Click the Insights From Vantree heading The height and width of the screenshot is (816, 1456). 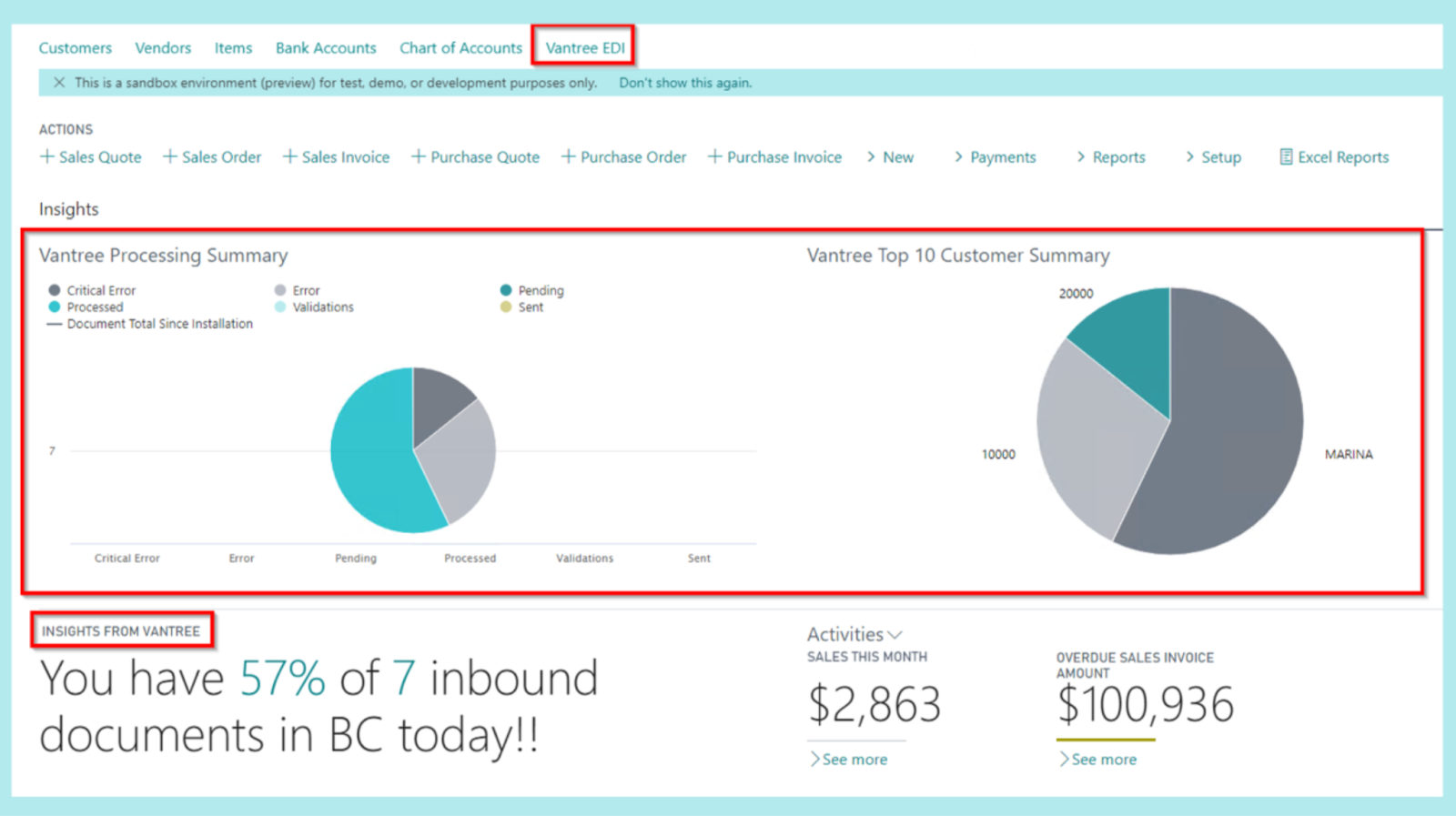[121, 631]
